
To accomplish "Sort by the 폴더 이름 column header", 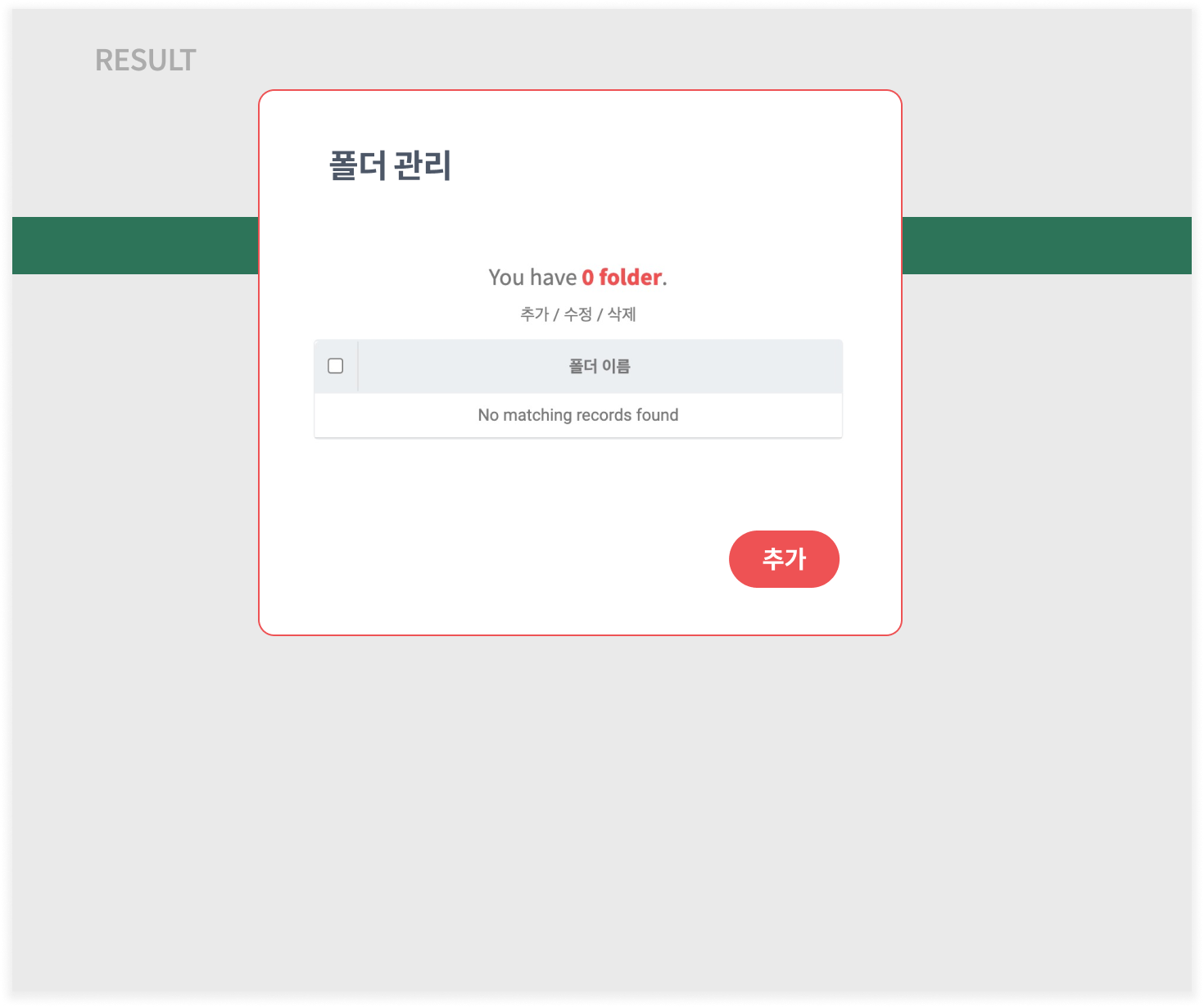I will tap(600, 367).
